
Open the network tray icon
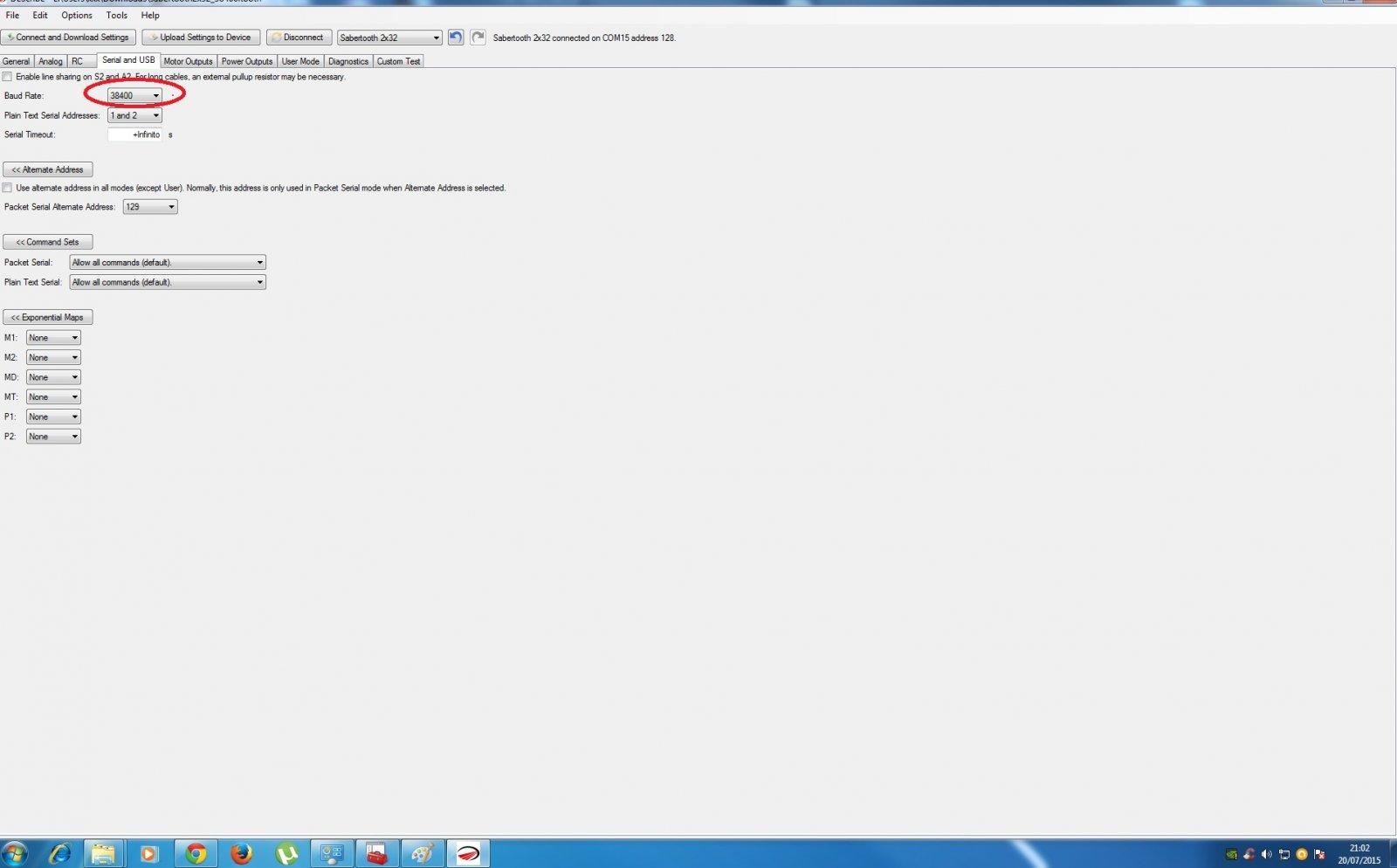(x=1284, y=854)
